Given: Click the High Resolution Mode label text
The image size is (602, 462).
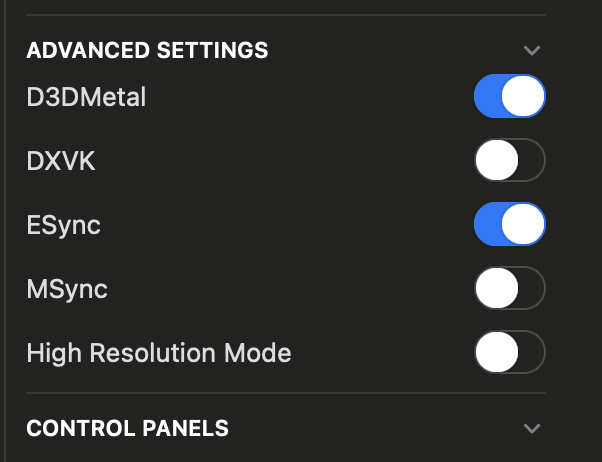Looking at the screenshot, I should pos(158,353).
